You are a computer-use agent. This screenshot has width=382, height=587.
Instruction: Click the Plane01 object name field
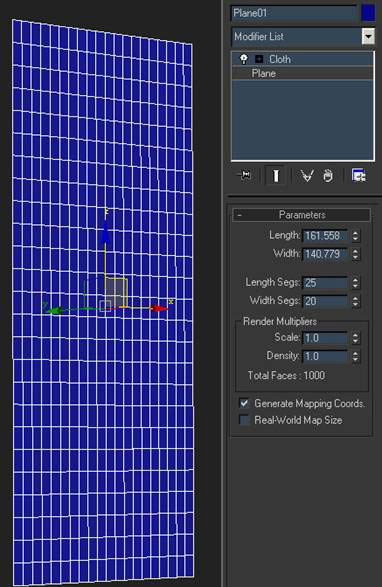pos(294,13)
